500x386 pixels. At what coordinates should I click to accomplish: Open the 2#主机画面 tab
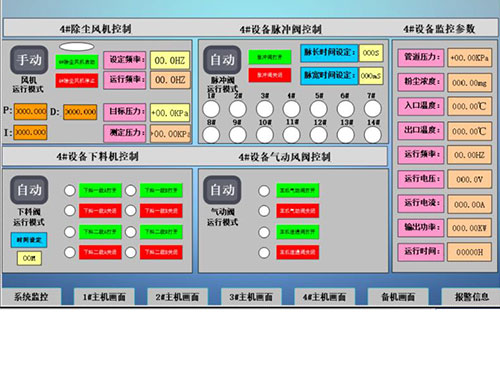(x=177, y=296)
